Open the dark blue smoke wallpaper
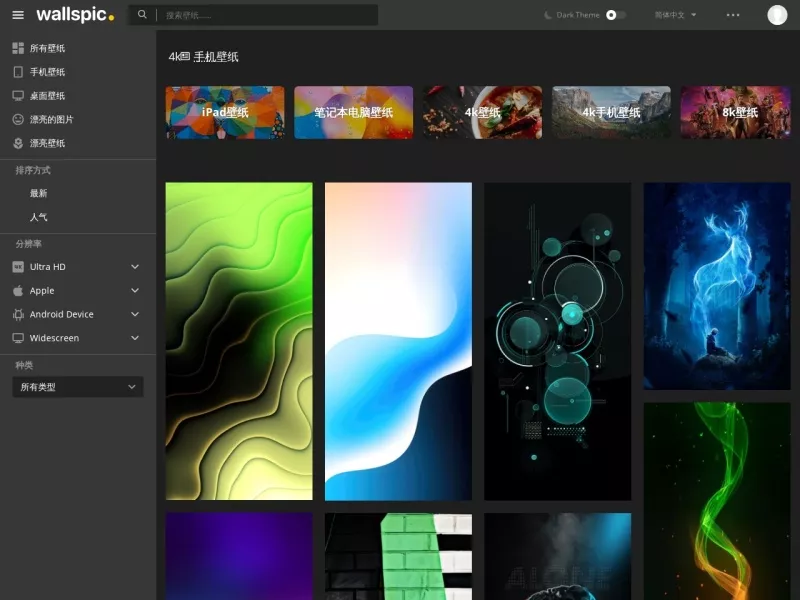This screenshot has width=800, height=600. click(x=558, y=556)
